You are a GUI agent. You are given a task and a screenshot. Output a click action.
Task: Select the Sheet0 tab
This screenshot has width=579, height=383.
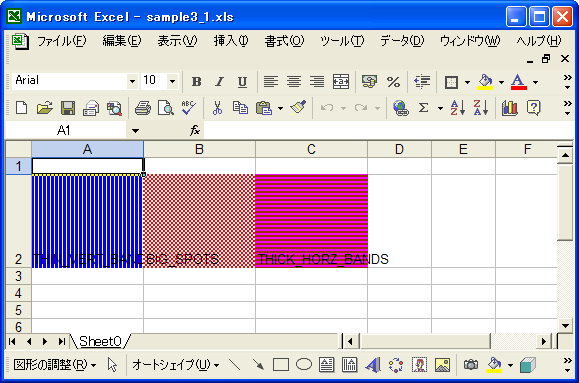100,341
